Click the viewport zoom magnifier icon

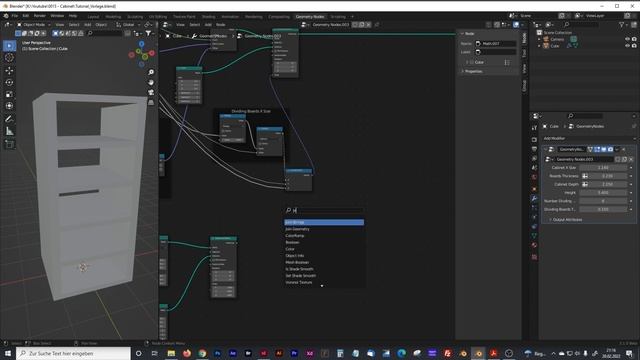[x=151, y=72]
